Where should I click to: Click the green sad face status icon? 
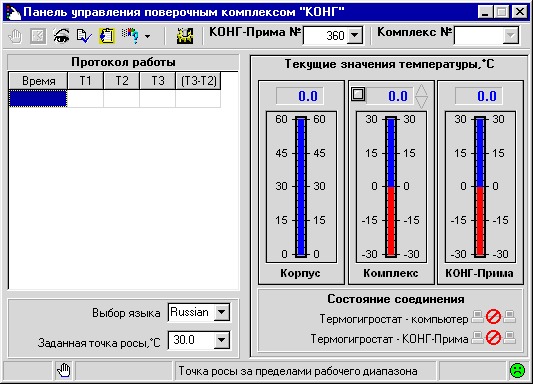click(517, 370)
